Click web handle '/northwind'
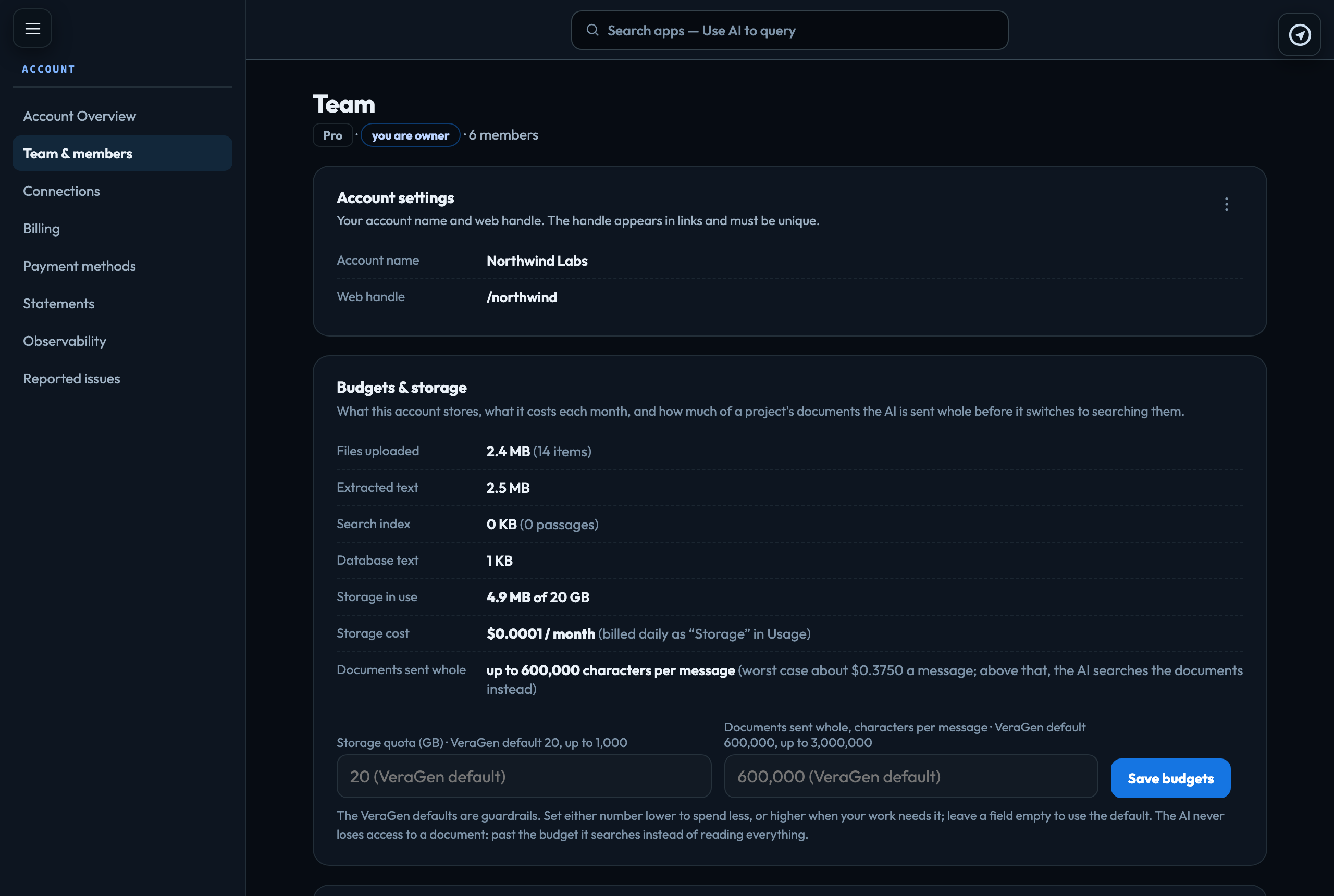 [x=521, y=297]
